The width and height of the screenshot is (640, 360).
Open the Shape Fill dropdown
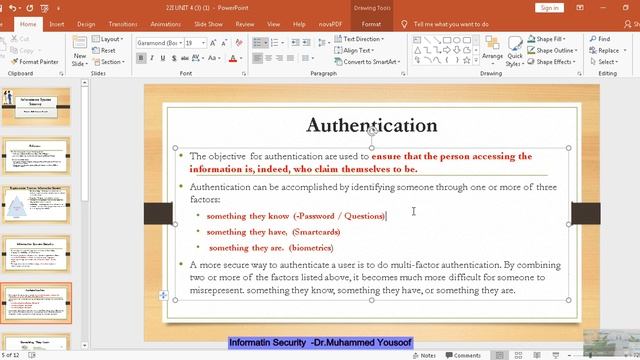pos(547,39)
